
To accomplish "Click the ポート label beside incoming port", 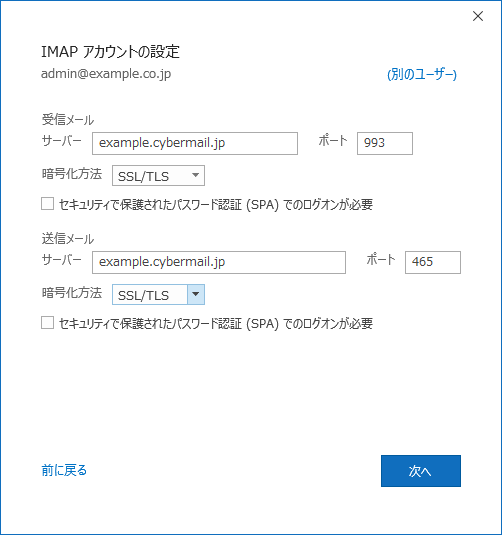I will [x=333, y=141].
